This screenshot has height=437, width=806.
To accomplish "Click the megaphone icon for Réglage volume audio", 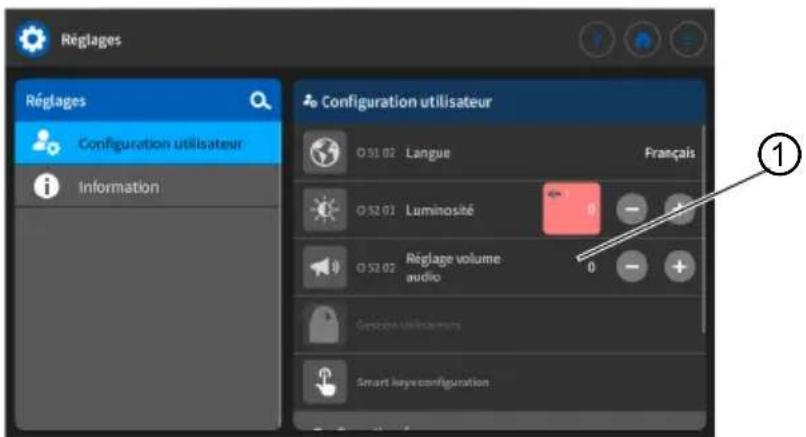I will (325, 267).
